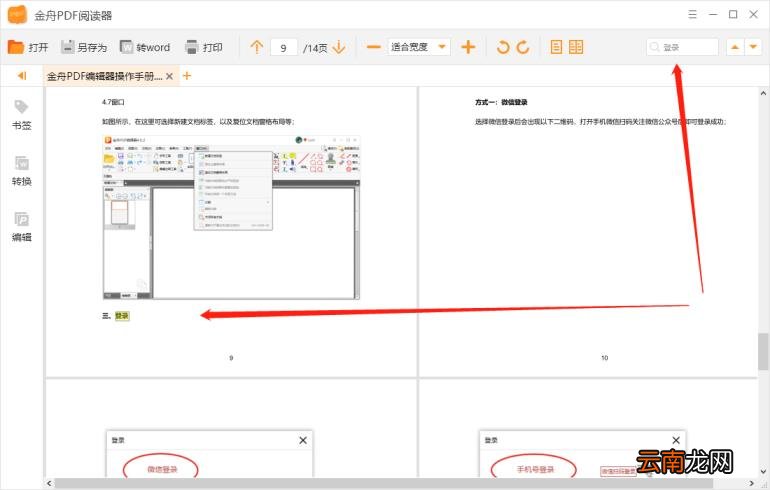This screenshot has height=490, width=770.
Task: Minimize the PDF reader window
Action: click(713, 14)
